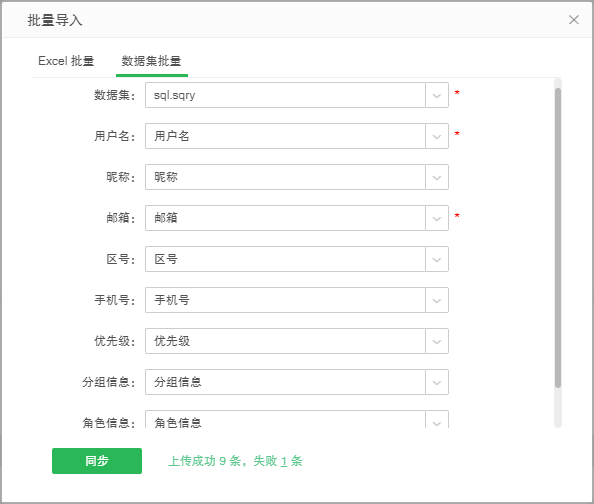Expand the 区号 dropdown chevron

pyautogui.click(x=437, y=259)
